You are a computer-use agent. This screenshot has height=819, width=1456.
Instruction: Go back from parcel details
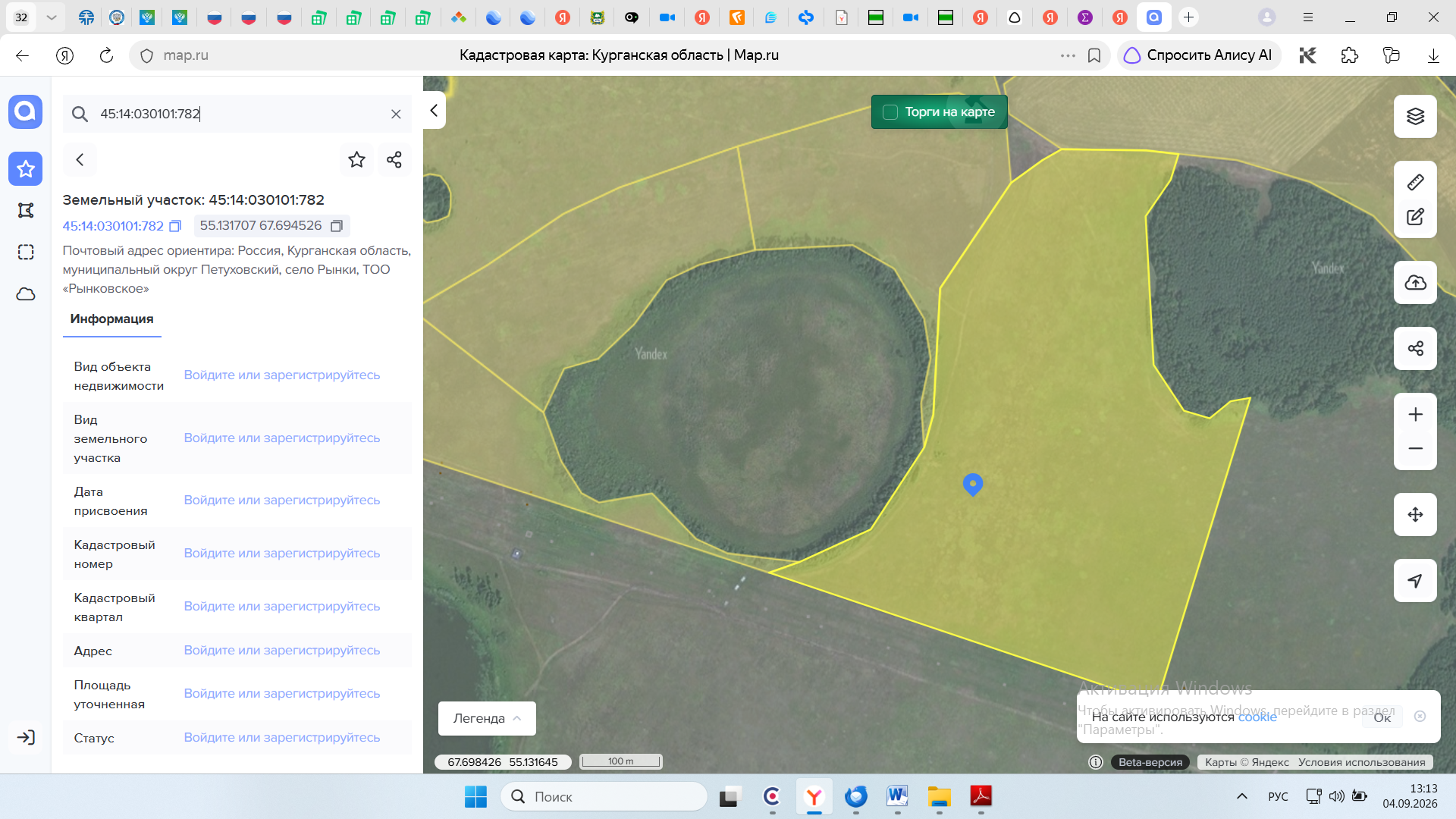pyautogui.click(x=80, y=159)
